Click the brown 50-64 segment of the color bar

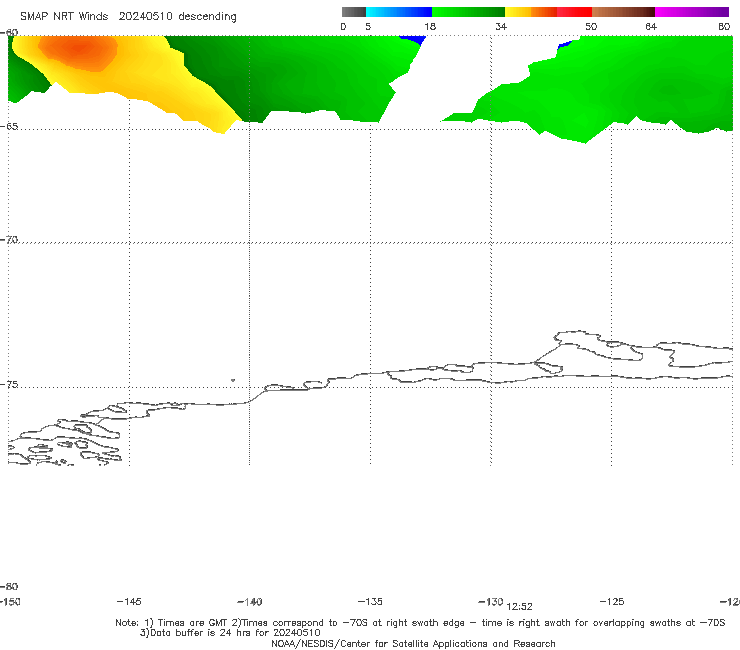(x=623, y=12)
